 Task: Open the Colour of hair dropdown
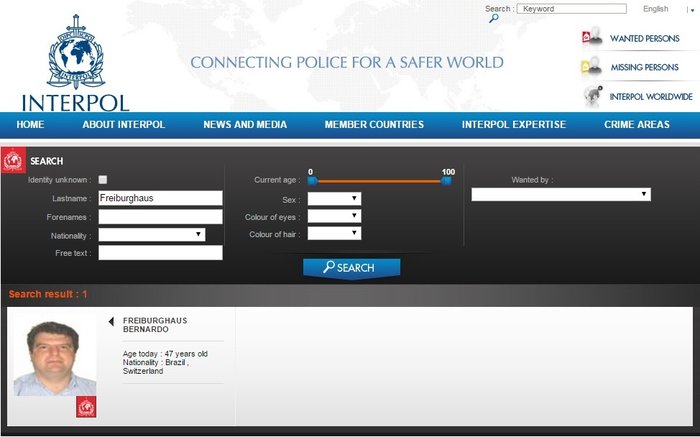click(334, 233)
